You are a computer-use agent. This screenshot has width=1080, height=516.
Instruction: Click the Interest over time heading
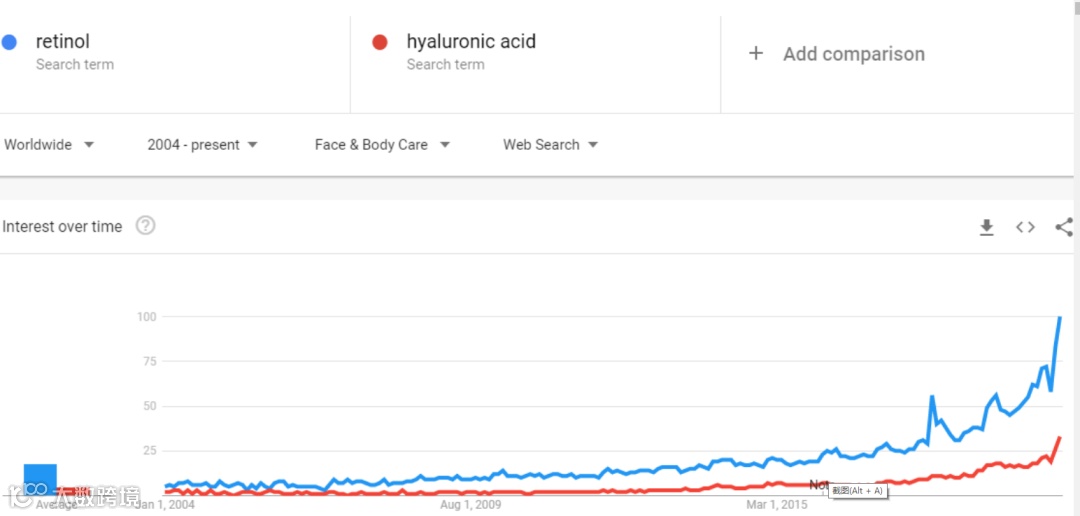[62, 226]
